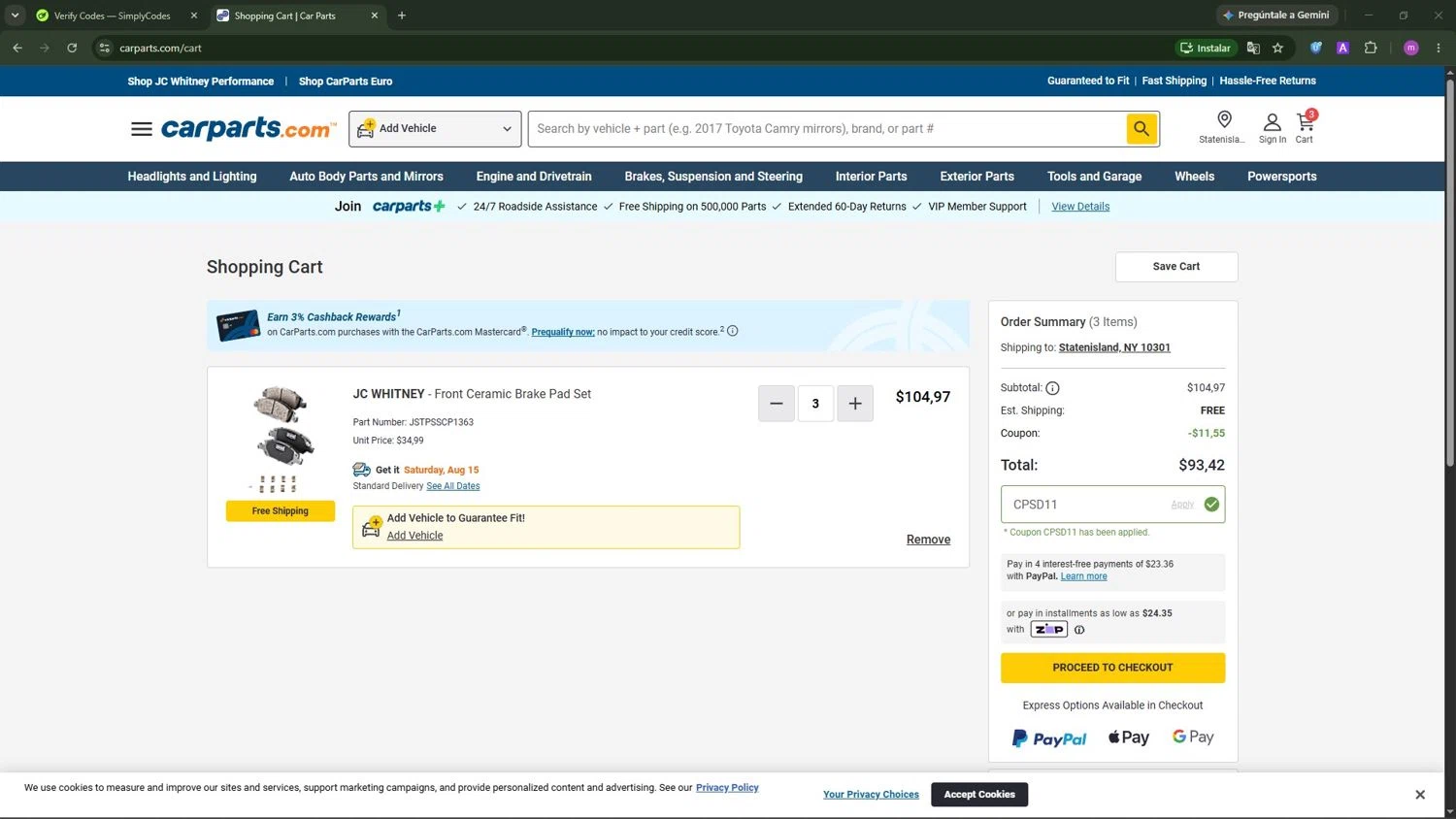
Task: Click the Save Cart button
Action: (x=1176, y=267)
